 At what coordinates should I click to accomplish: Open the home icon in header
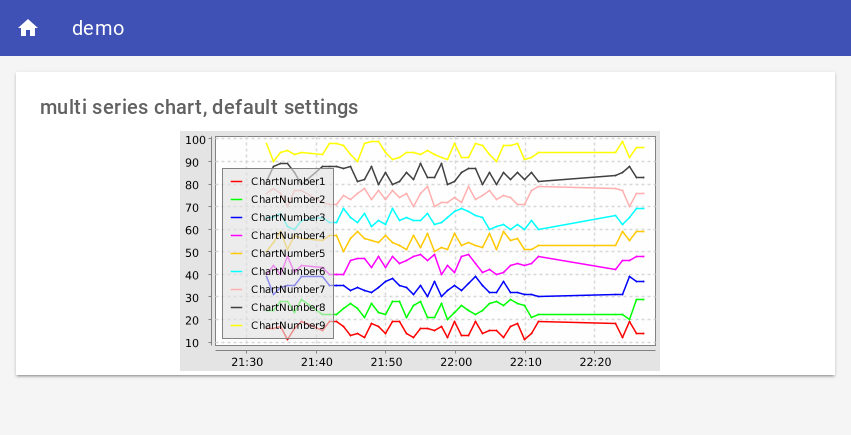pos(28,28)
